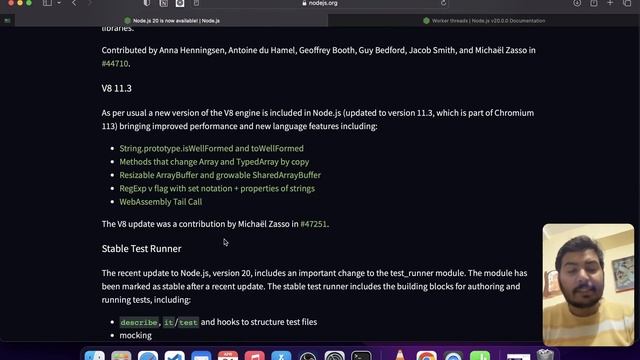Click the 'Stable Test Runner' heading
This screenshot has height=360, width=640.
[x=141, y=249]
